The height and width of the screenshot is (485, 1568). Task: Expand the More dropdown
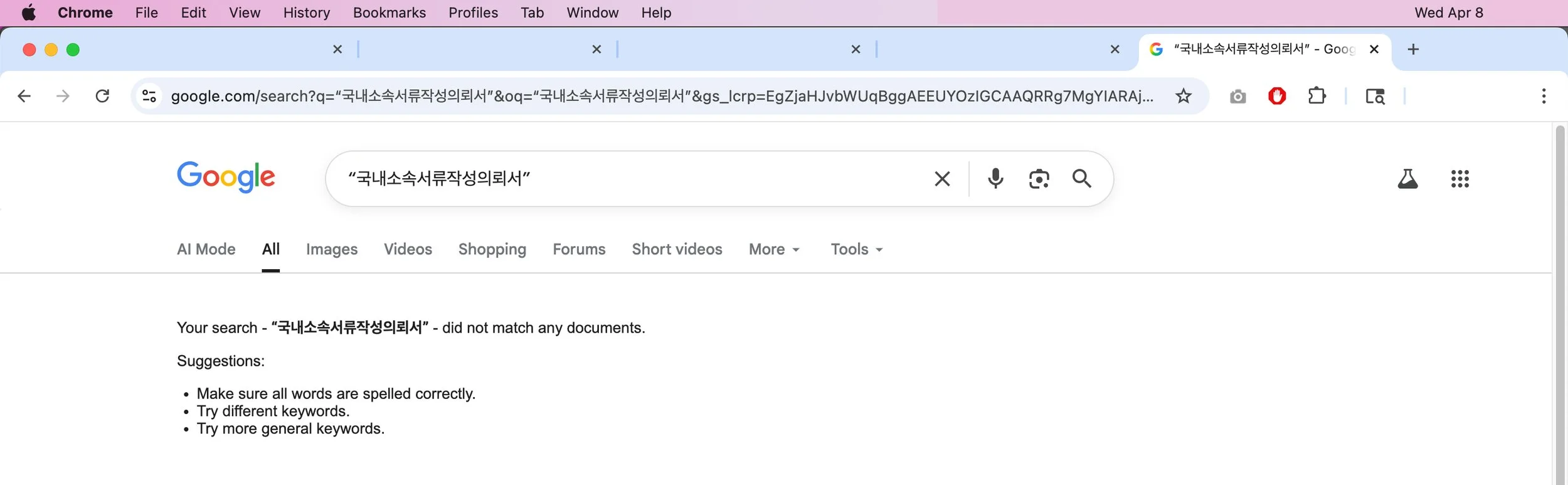point(774,249)
